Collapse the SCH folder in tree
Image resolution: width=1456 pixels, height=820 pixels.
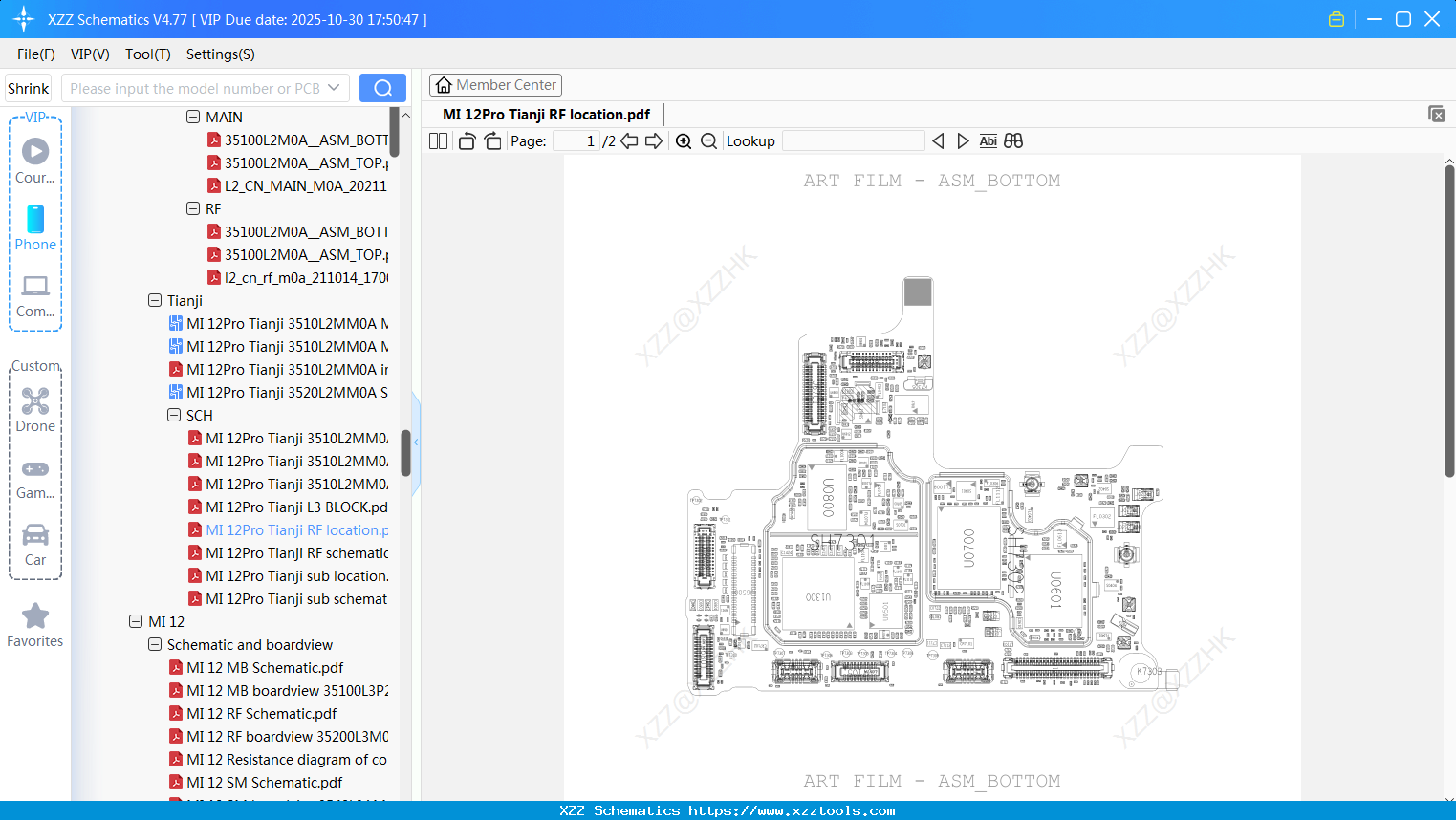tap(174, 415)
